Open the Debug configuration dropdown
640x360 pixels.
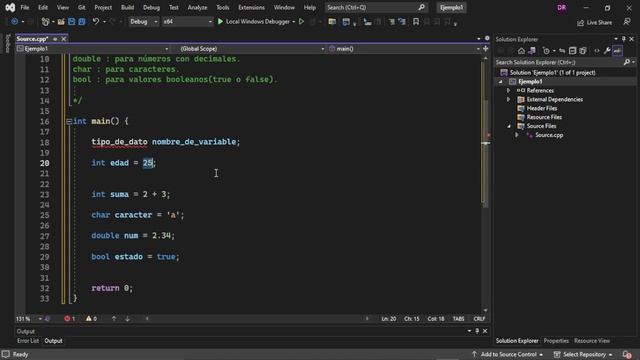[x=144, y=22]
